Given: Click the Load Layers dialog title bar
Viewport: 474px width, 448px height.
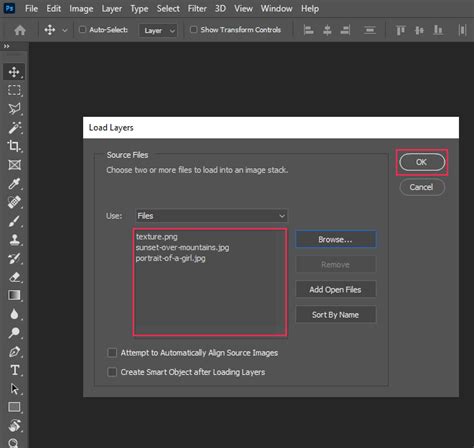Looking at the screenshot, I should (271, 128).
